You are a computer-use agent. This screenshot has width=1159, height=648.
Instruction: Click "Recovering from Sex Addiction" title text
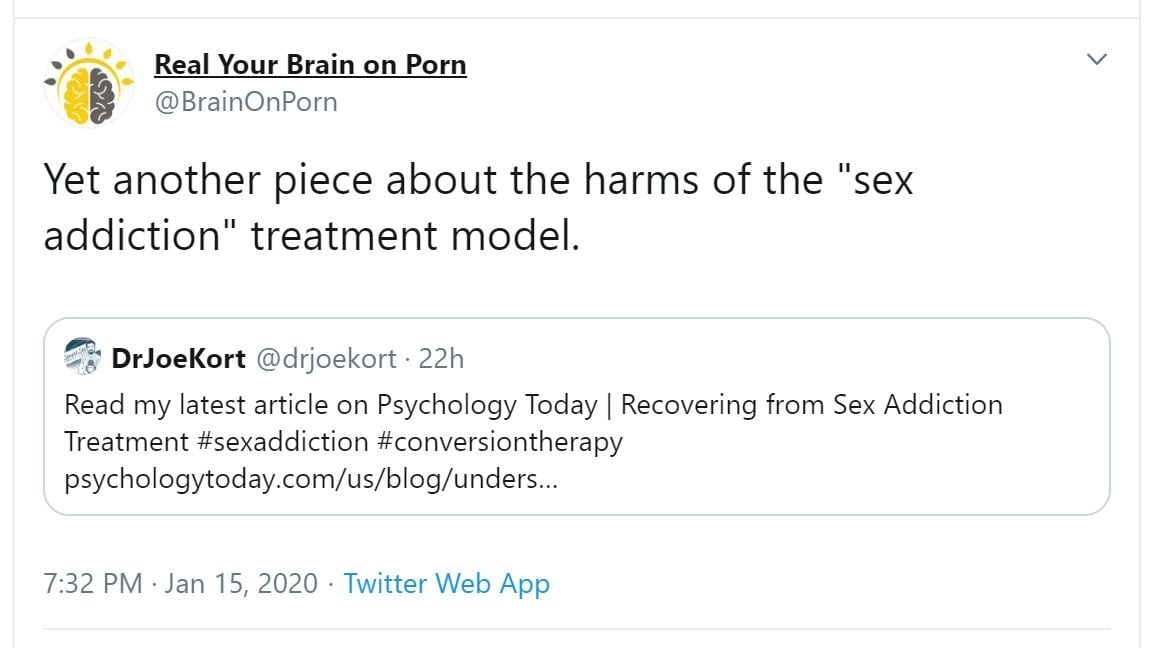(811, 405)
